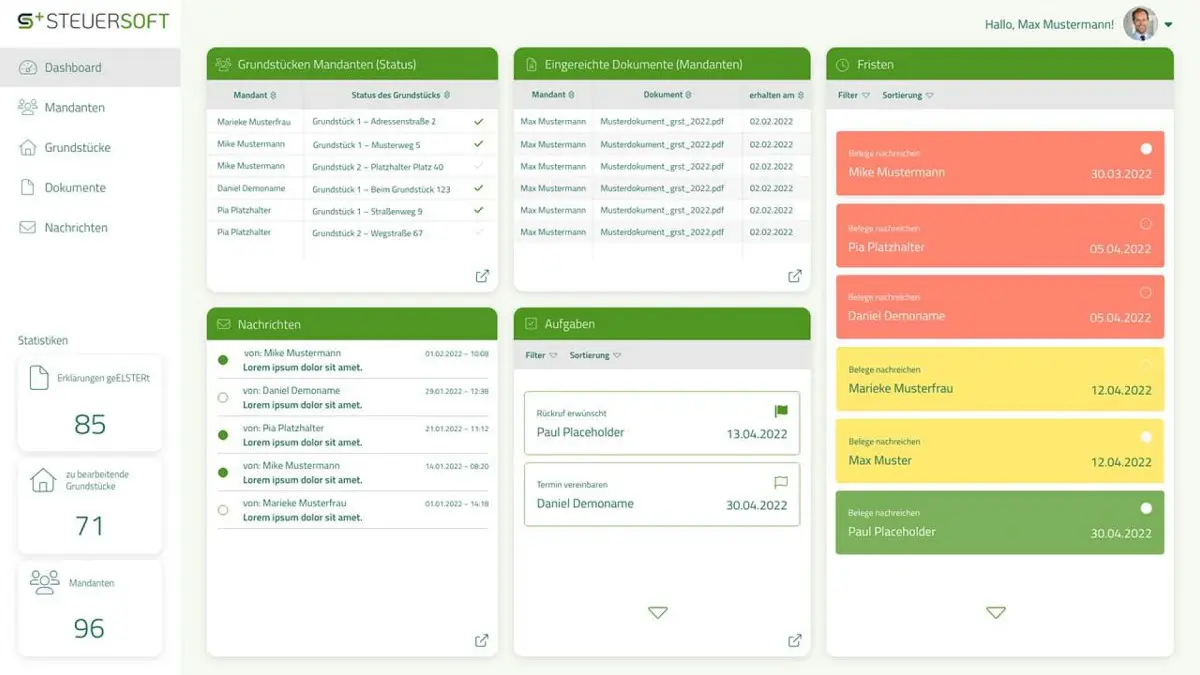Click the green flag on Paul Placeholder task
Viewport: 1200px width, 675px height.
(x=781, y=411)
